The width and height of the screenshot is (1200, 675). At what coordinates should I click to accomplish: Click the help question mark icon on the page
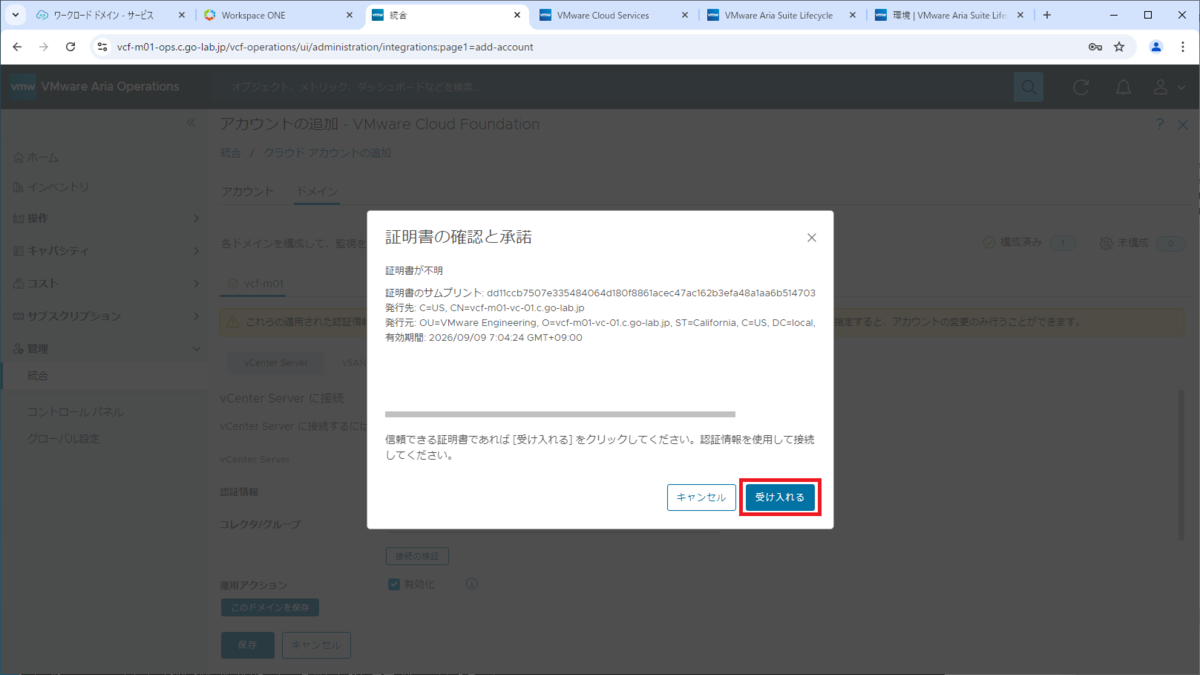[x=1160, y=124]
